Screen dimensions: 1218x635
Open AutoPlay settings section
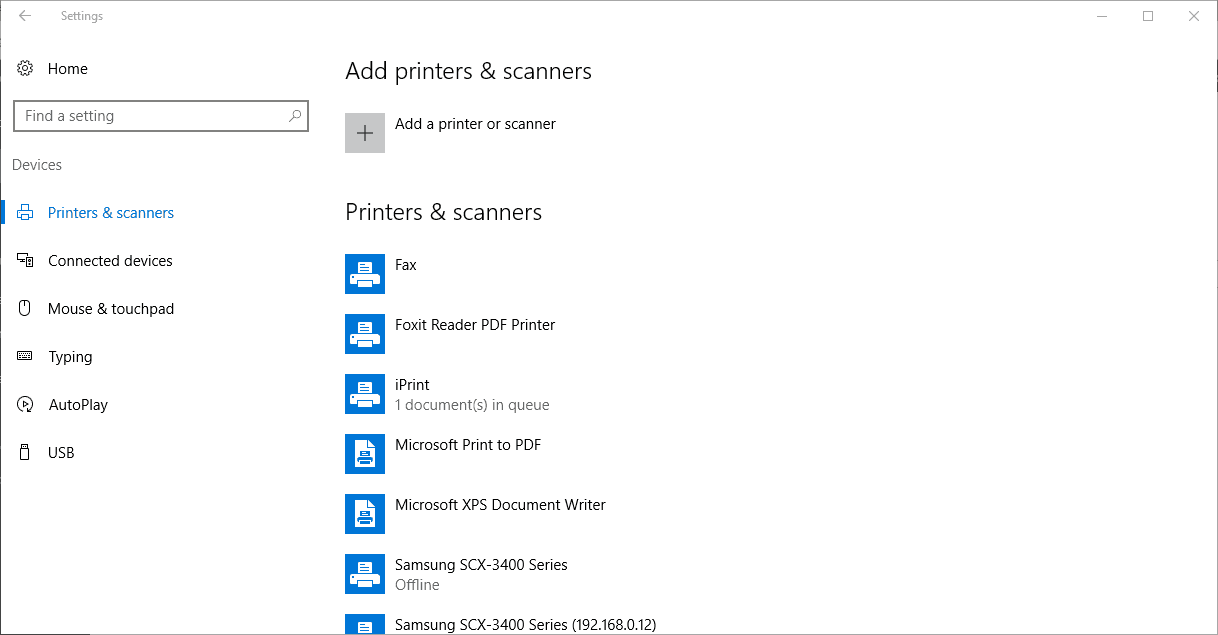[78, 405]
